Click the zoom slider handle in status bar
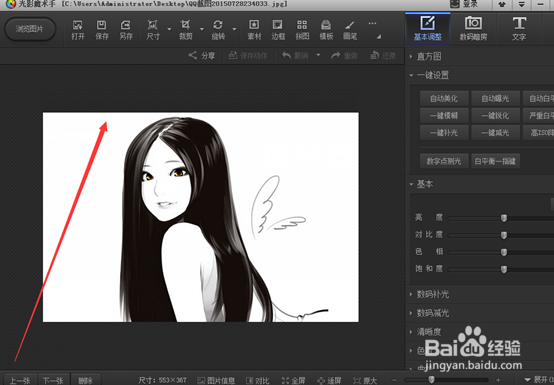554x385 pixels. click(x=431, y=379)
